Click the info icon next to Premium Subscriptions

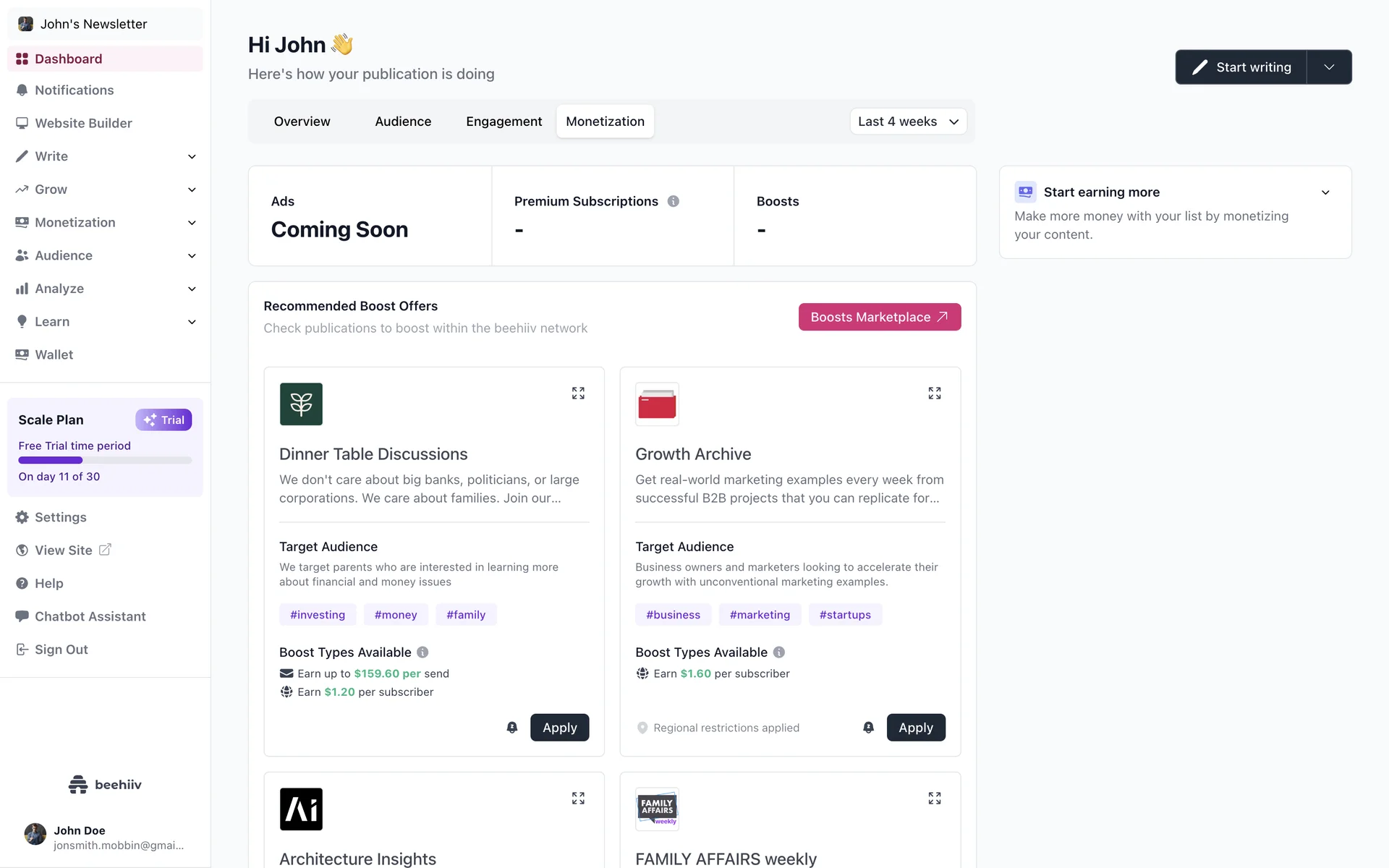(673, 201)
